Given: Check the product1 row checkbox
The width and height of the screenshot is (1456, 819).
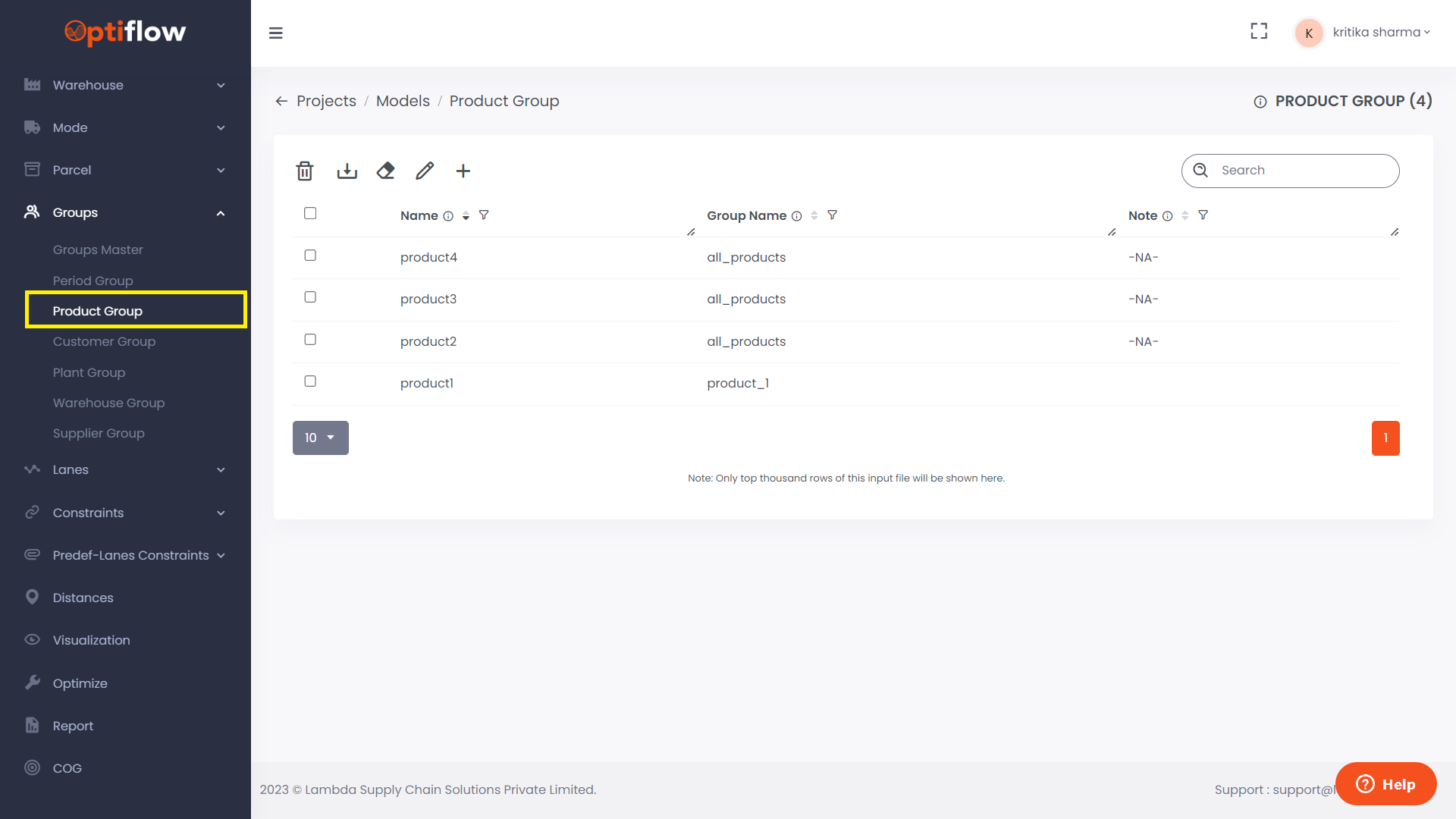Looking at the screenshot, I should point(310,381).
